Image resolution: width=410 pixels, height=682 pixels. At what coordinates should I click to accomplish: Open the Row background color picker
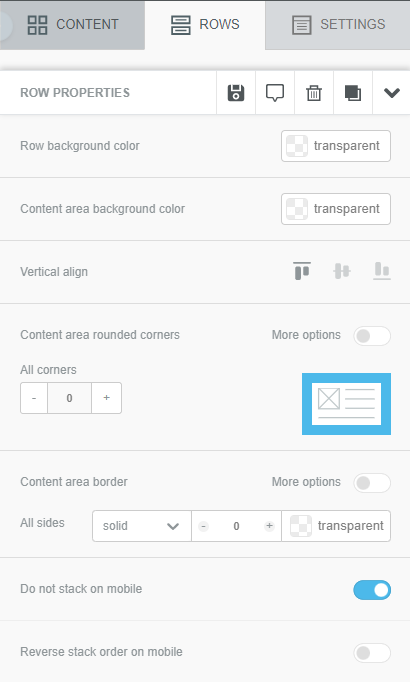(x=336, y=146)
